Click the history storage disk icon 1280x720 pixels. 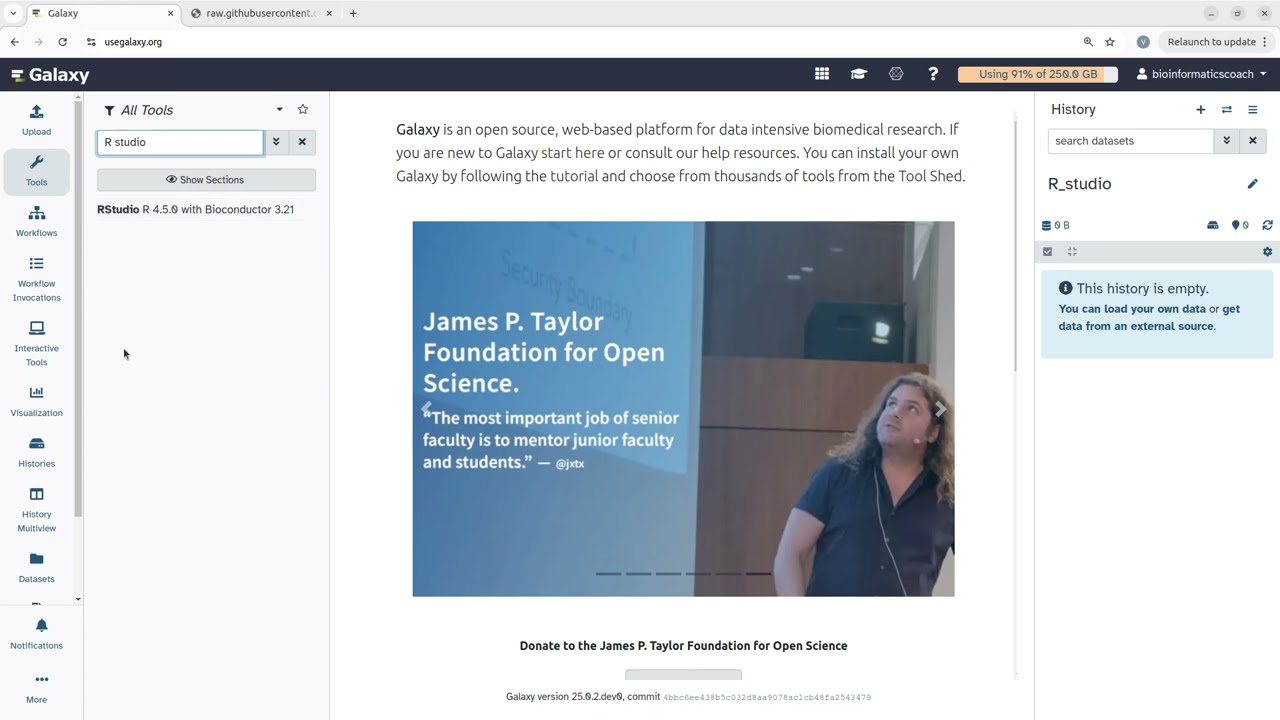(x=1213, y=225)
